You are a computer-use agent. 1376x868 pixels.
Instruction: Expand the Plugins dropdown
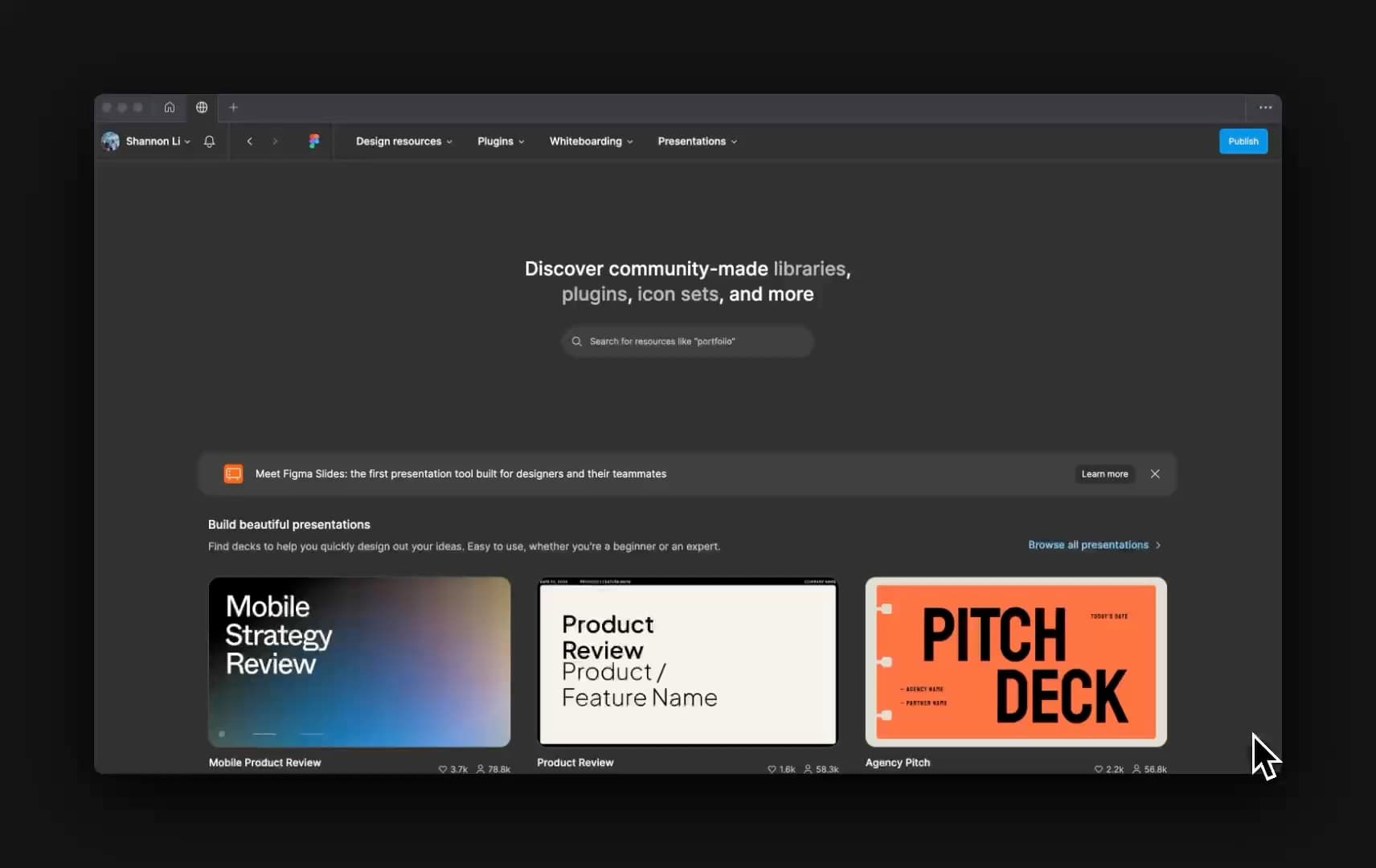click(500, 141)
